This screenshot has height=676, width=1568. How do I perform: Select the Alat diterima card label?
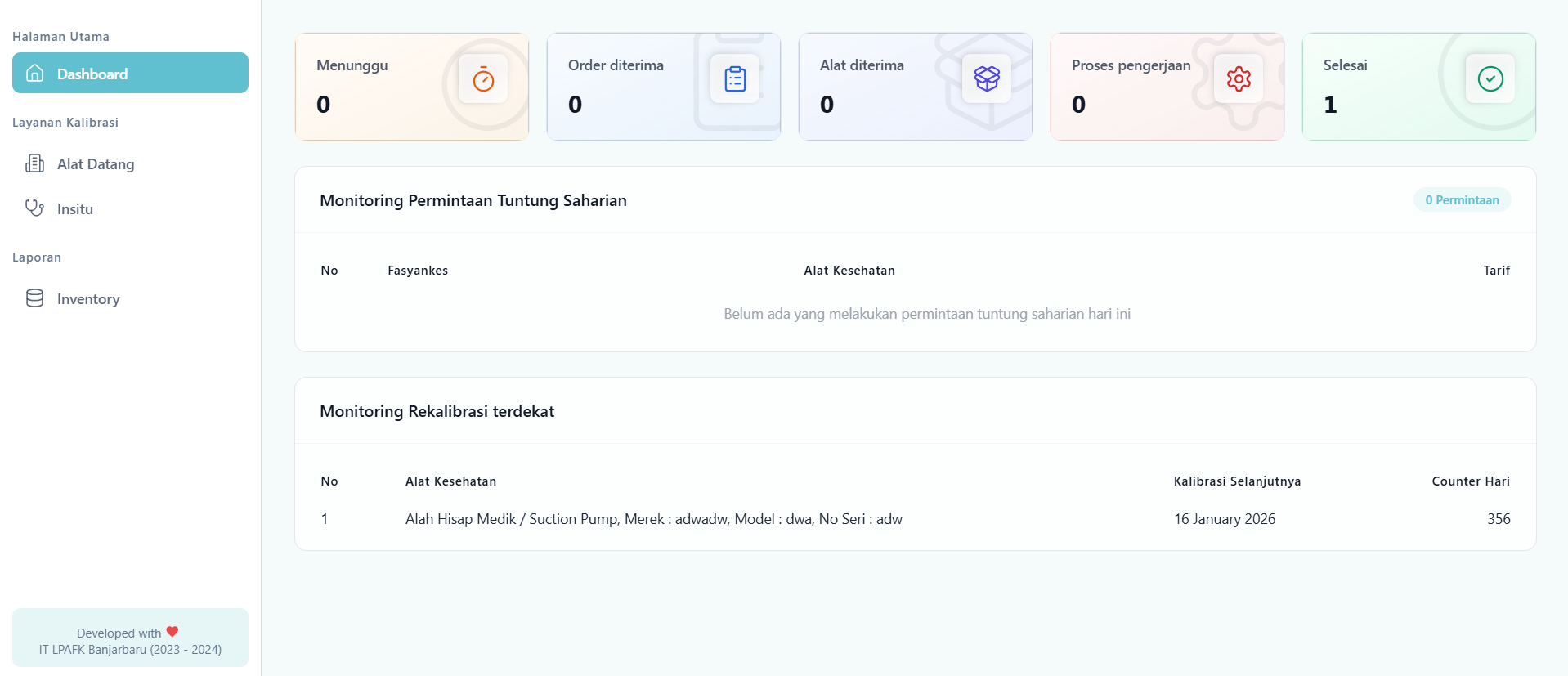[862, 65]
